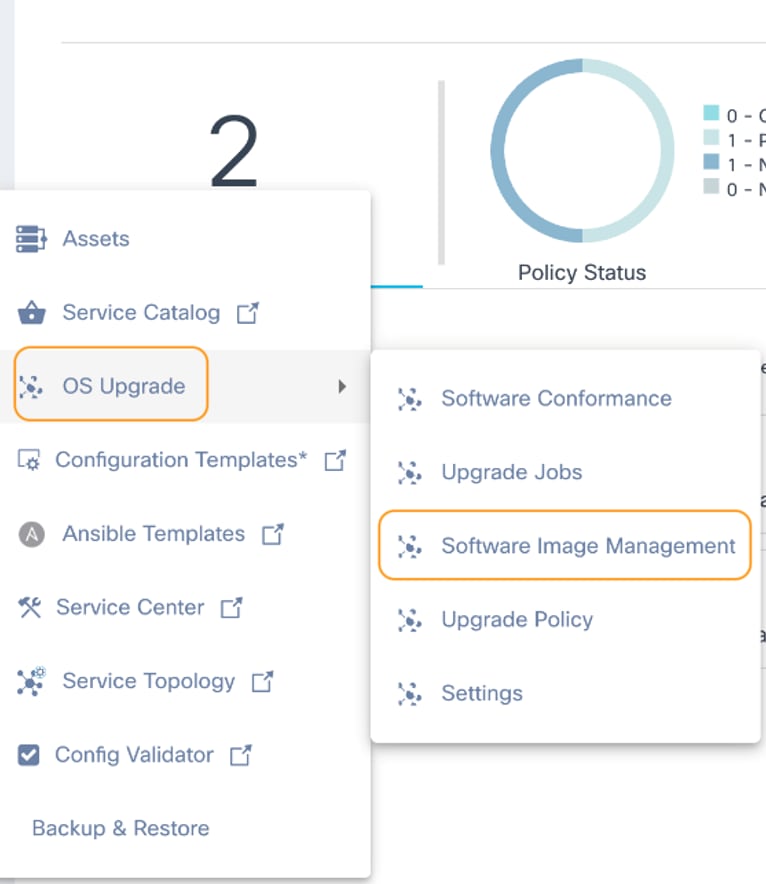Screen dimensions: 766x884
Task: Open Software Image Management submenu item
Action: coord(588,546)
